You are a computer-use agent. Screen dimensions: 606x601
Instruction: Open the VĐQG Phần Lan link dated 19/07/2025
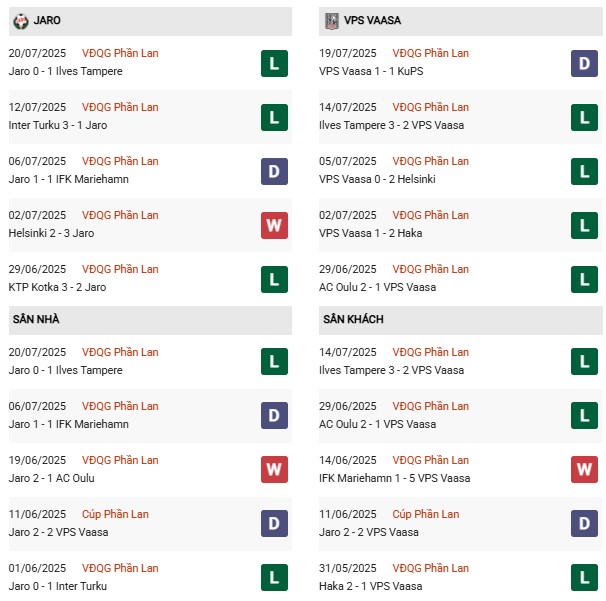pos(431,53)
